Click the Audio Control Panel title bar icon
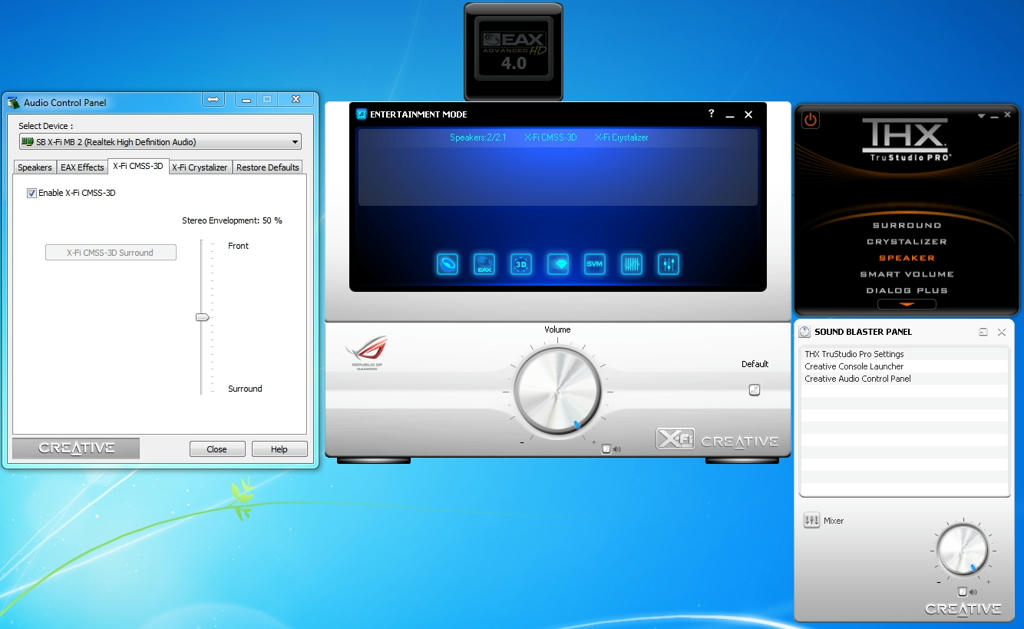This screenshot has height=629, width=1024. coord(14,103)
